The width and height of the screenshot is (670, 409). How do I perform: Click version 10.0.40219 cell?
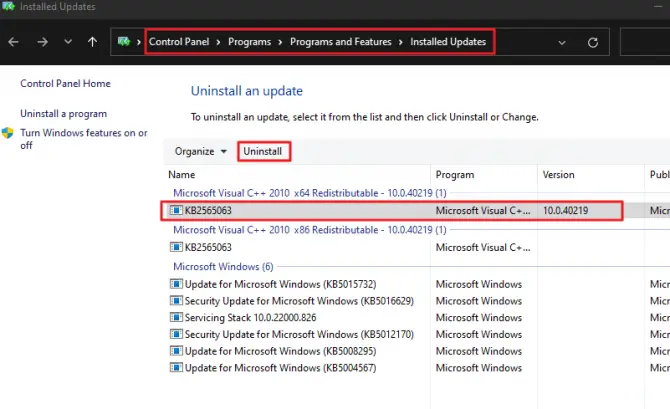click(565, 211)
